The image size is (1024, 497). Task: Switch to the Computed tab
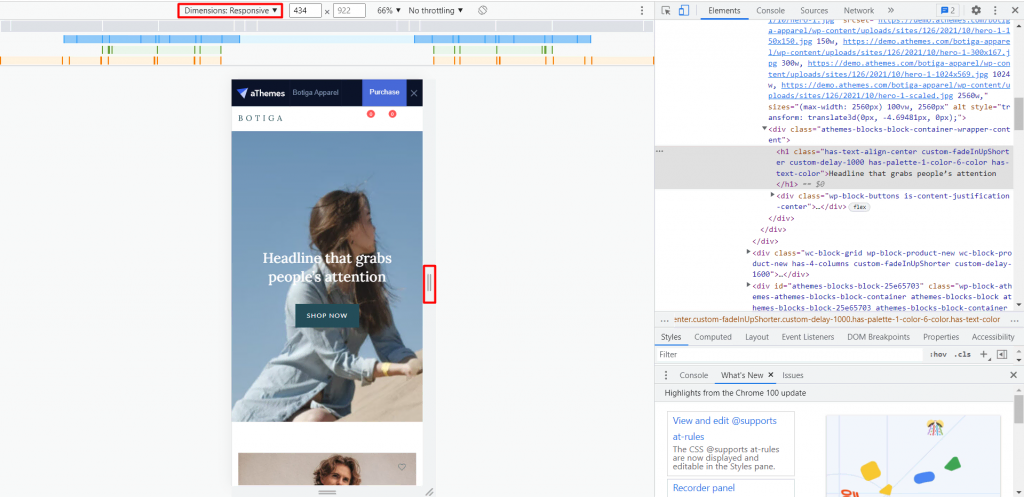tap(713, 337)
